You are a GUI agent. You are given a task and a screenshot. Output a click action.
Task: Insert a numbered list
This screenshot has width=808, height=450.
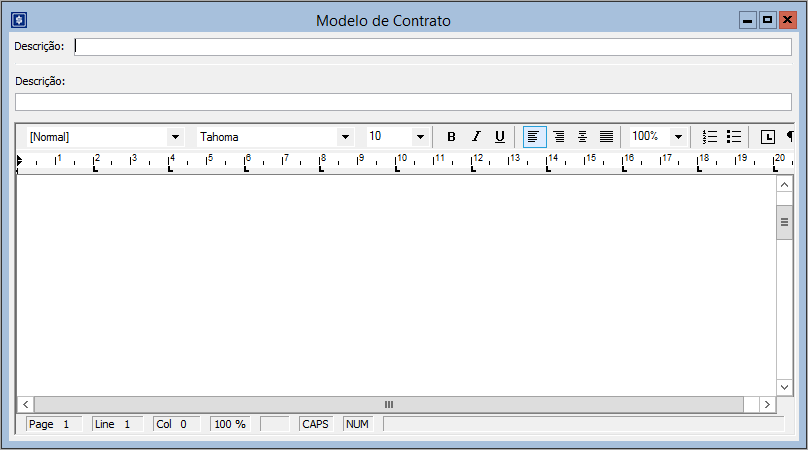tap(710, 137)
